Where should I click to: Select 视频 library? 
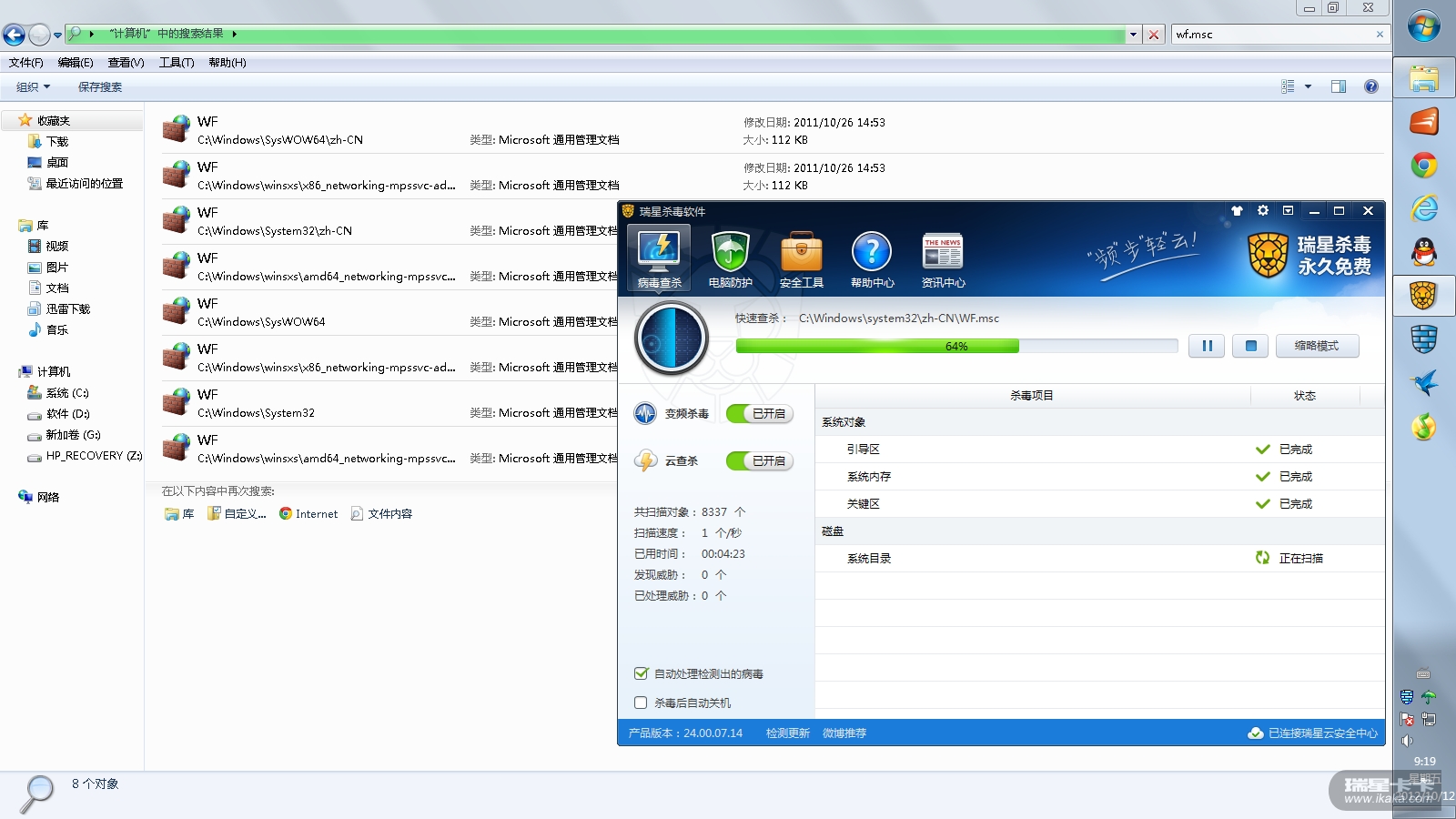(58, 247)
